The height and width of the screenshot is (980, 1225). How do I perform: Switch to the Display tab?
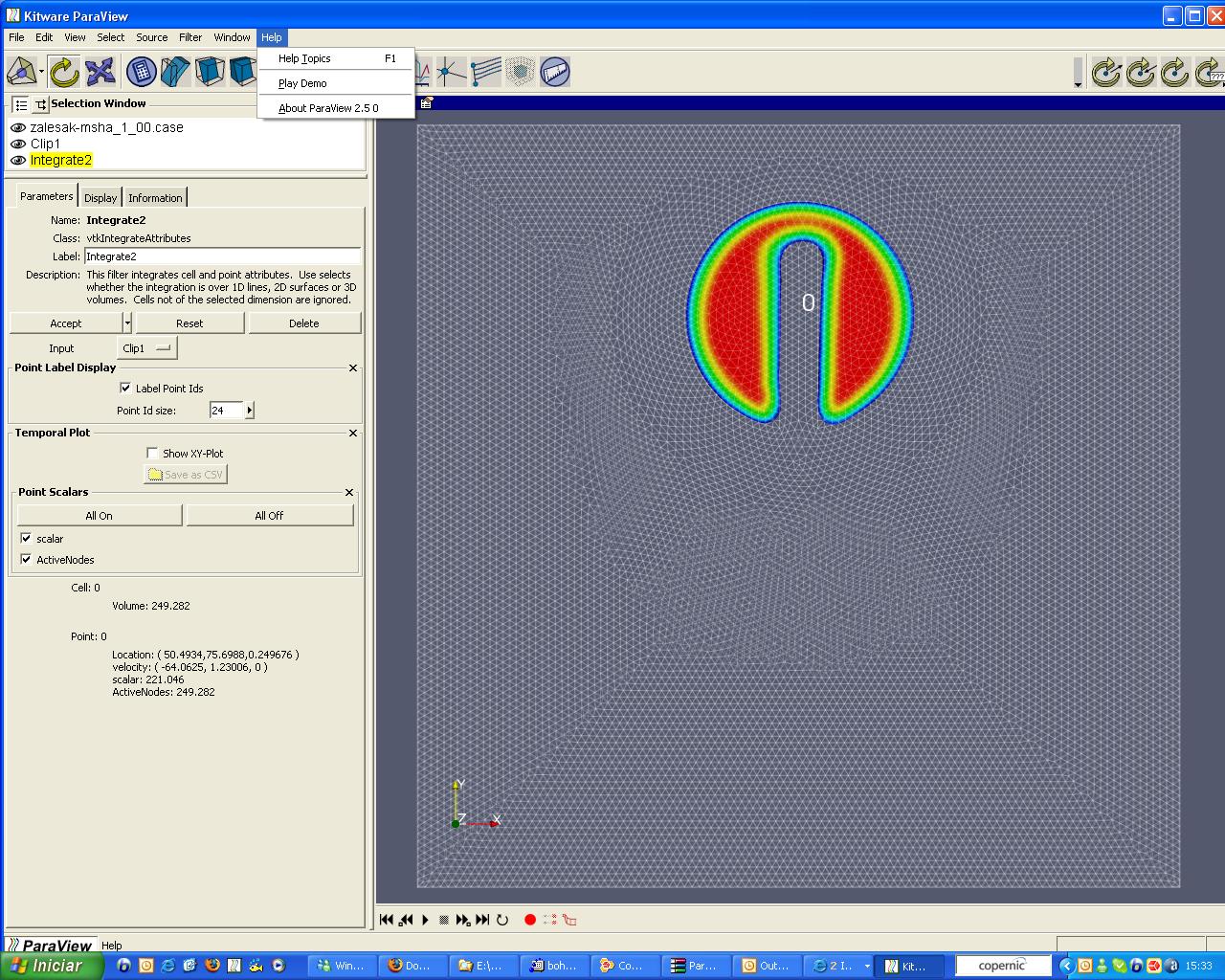point(100,197)
